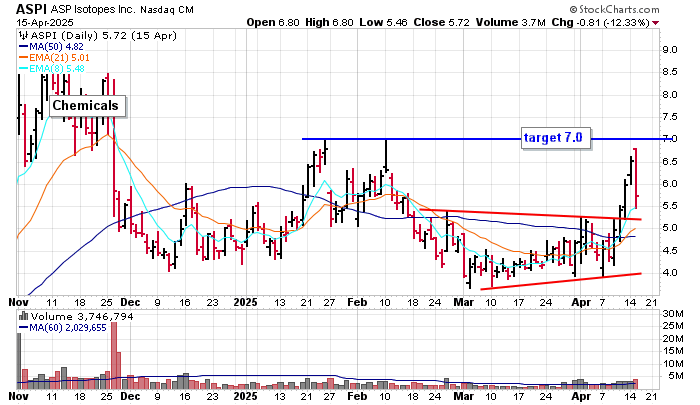Click the Close 5.72 value

click(442, 22)
